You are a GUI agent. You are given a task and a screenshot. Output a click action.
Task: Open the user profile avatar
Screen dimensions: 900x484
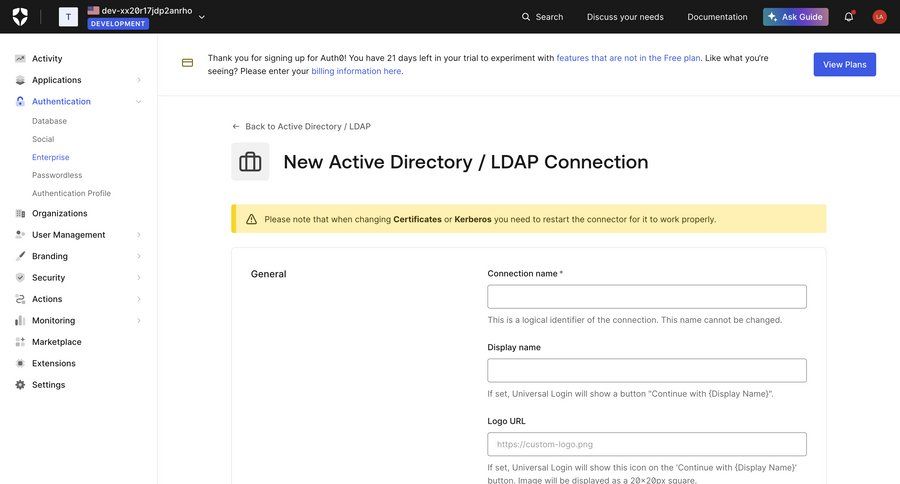click(x=879, y=17)
